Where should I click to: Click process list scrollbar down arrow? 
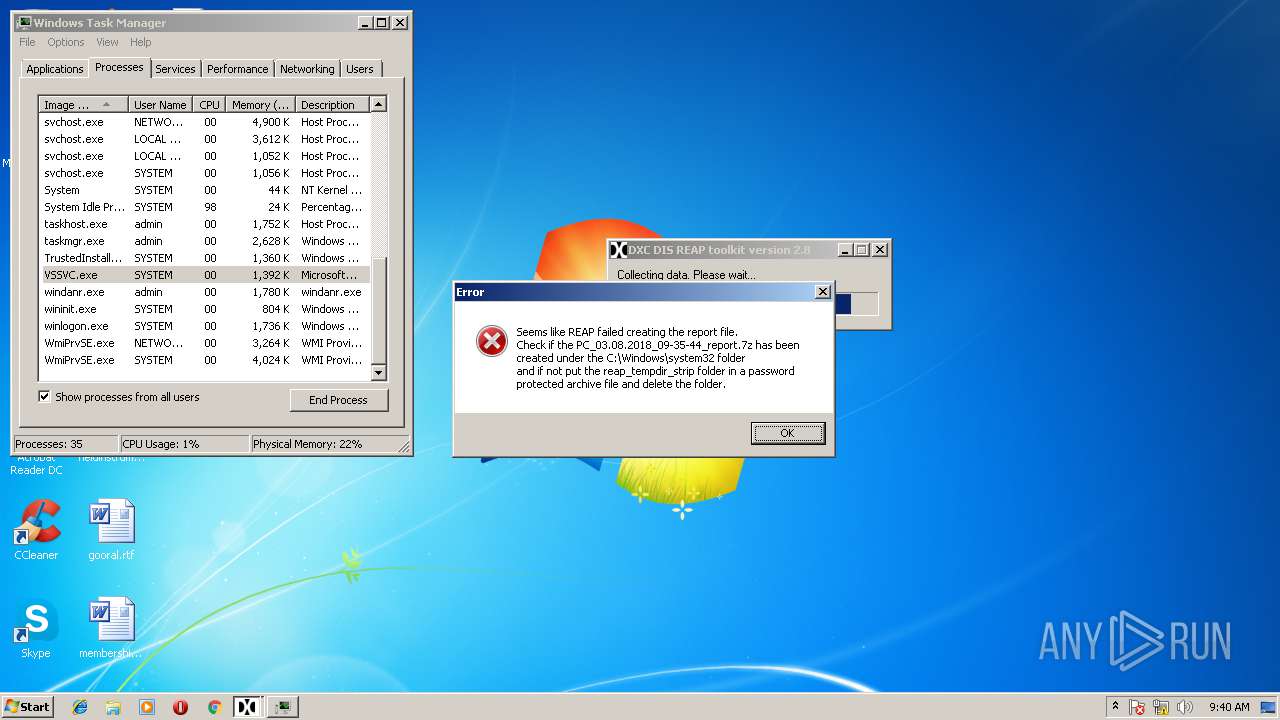[378, 373]
